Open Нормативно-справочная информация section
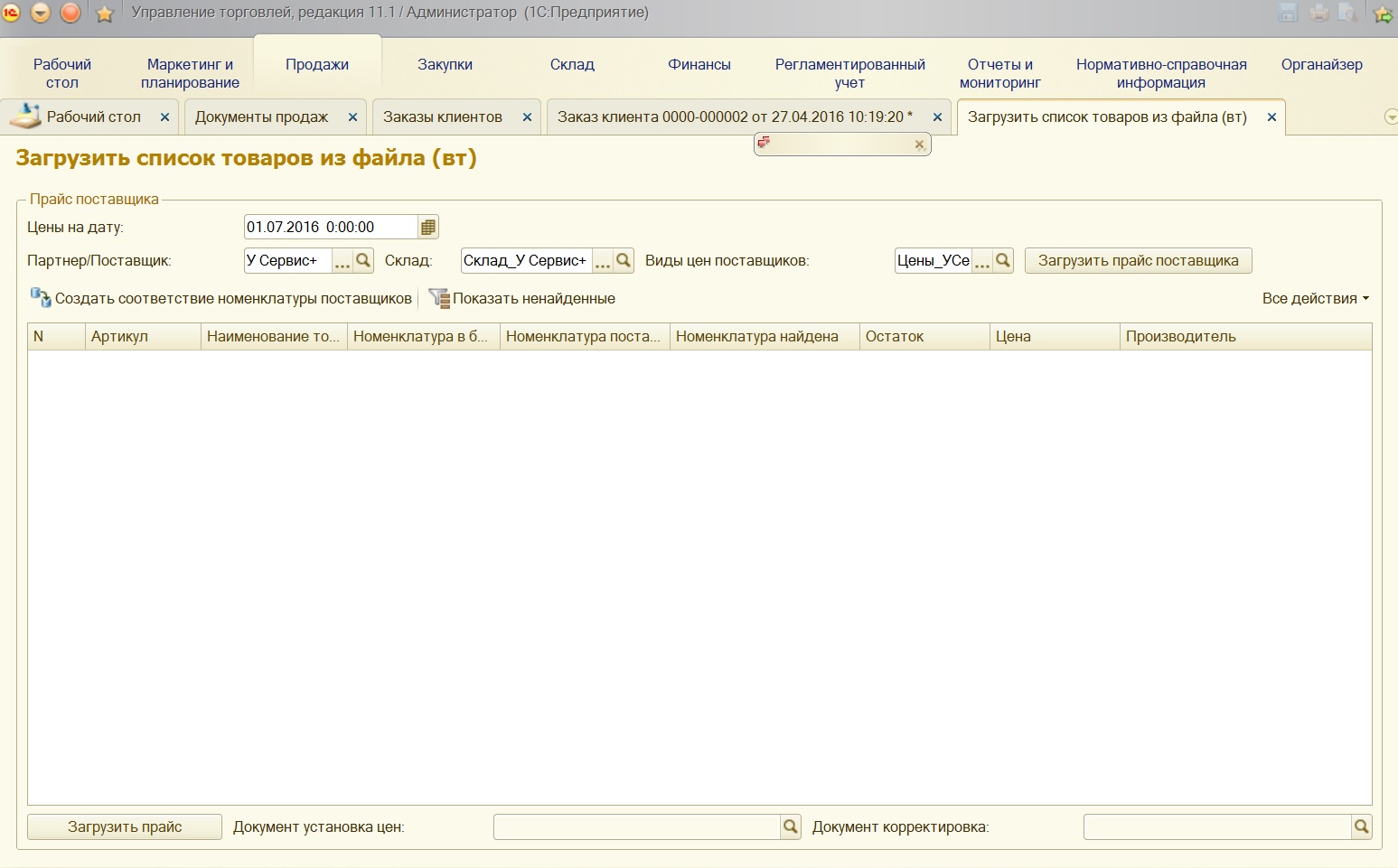This screenshot has height=868, width=1398. (x=1161, y=73)
